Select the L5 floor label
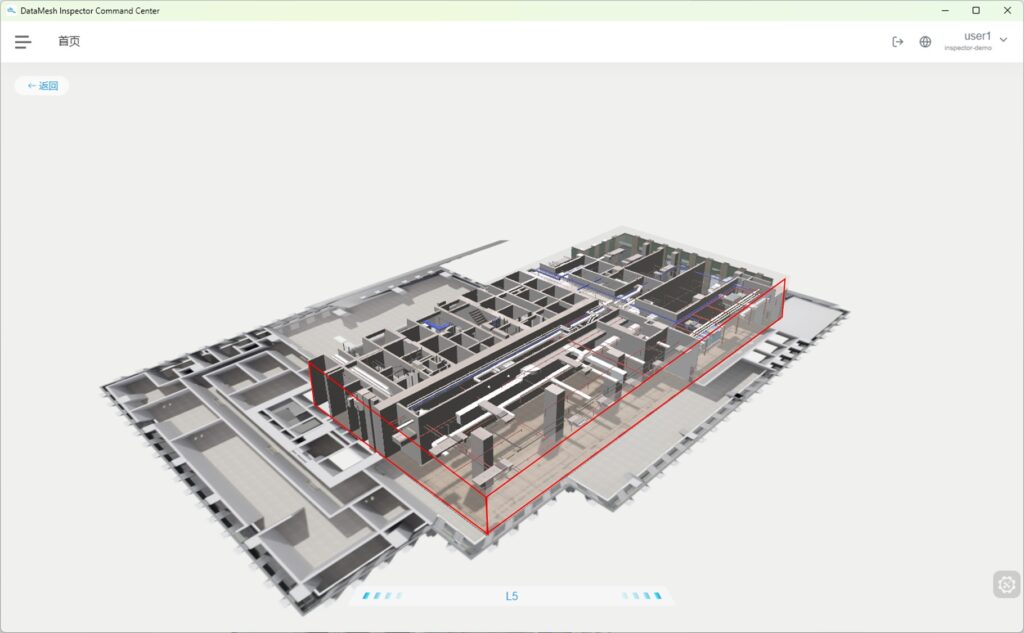 (x=512, y=596)
